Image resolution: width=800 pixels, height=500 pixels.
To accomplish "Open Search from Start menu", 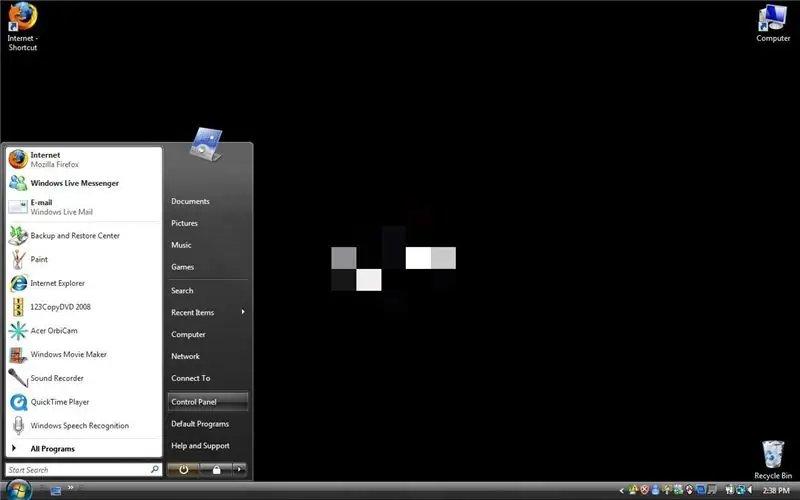I will pos(207,290).
